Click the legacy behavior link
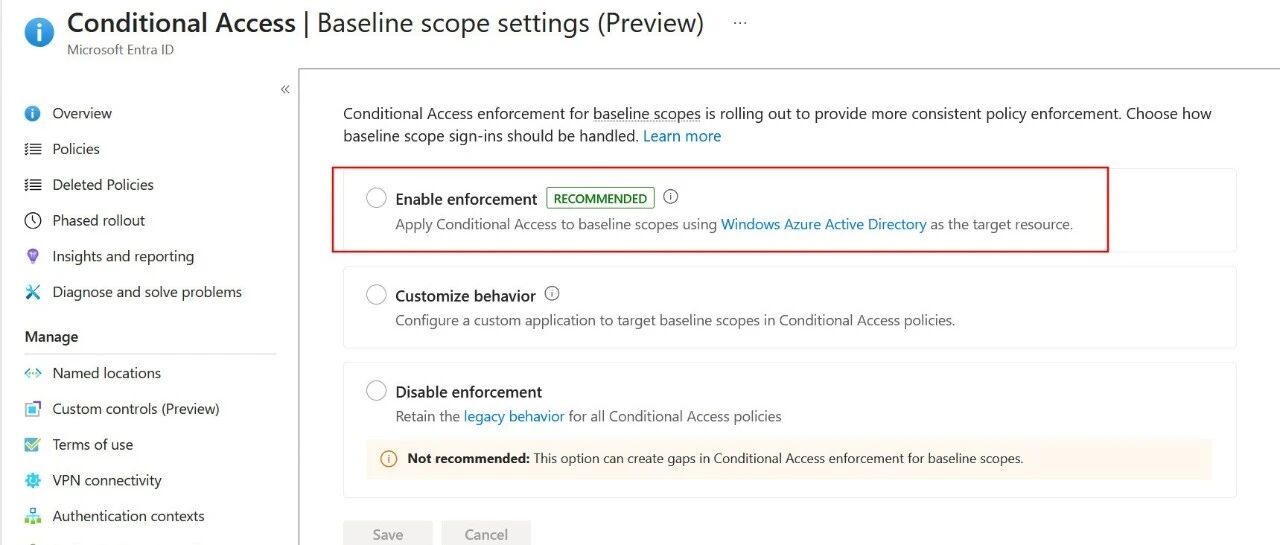The height and width of the screenshot is (545, 1280). [514, 416]
